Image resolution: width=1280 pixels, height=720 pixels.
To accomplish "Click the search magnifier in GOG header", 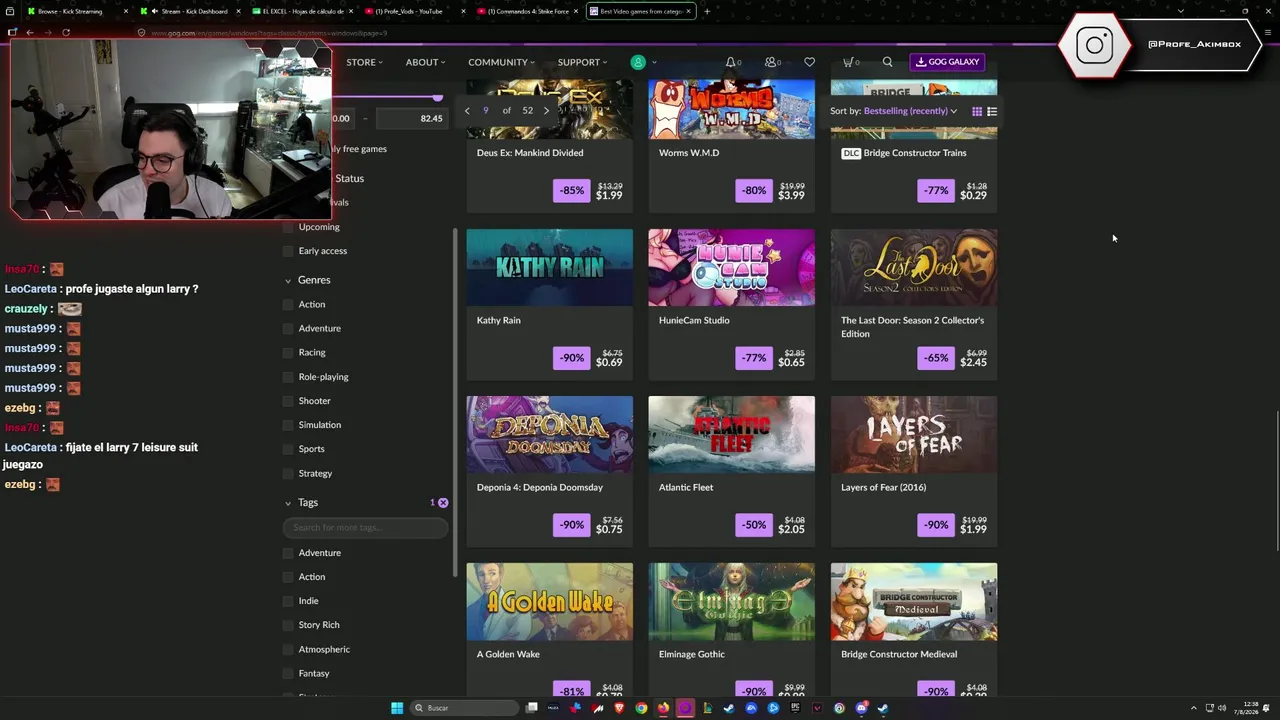I will click(887, 62).
